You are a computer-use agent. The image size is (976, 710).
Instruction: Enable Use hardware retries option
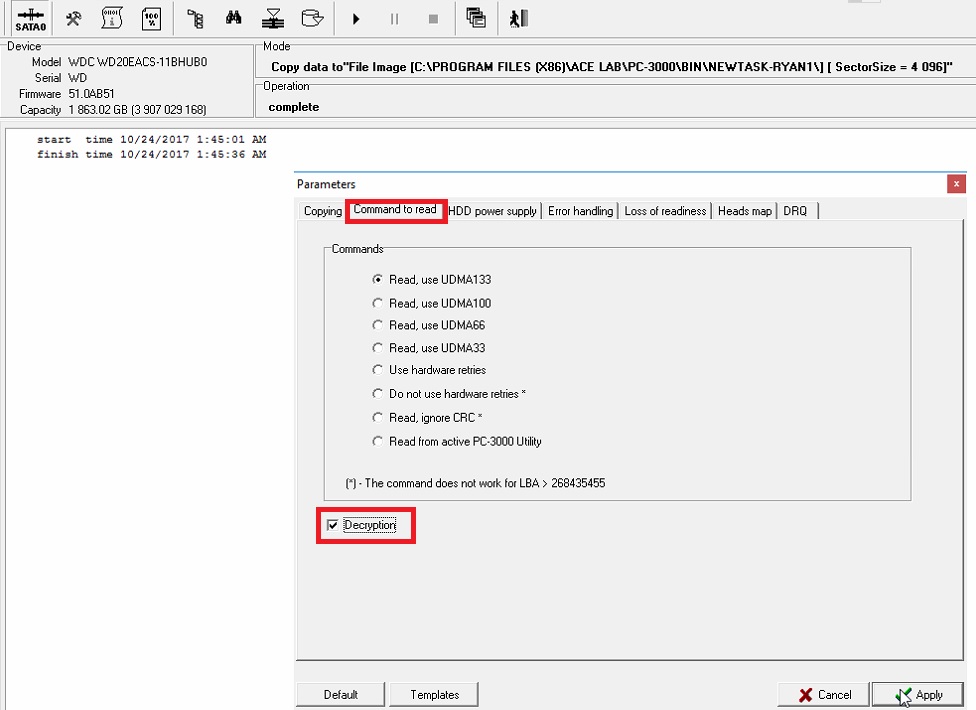pyautogui.click(x=429, y=370)
